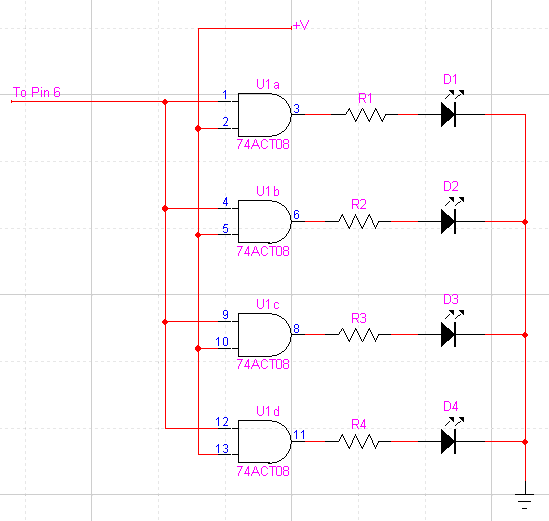This screenshot has height=521, width=549.
Task: Select resistor R3 zigzag symbol
Action: [359, 334]
